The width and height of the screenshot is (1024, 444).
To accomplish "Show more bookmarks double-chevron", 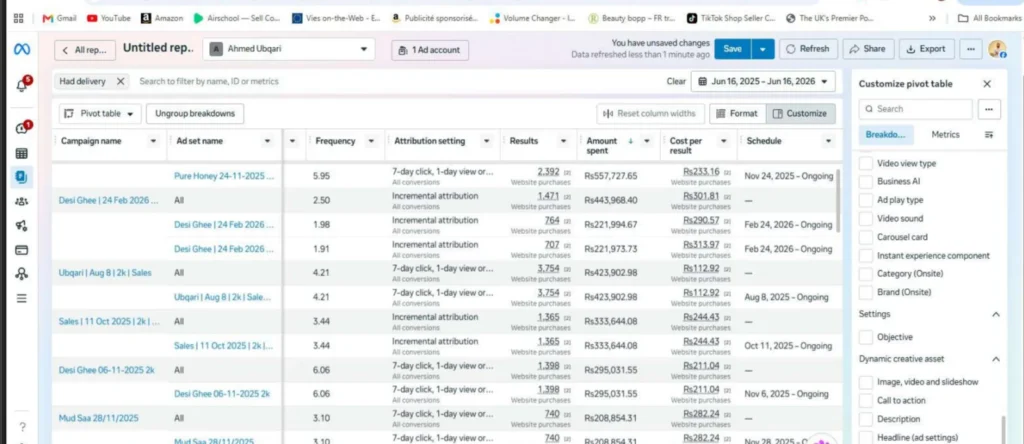I will point(932,18).
